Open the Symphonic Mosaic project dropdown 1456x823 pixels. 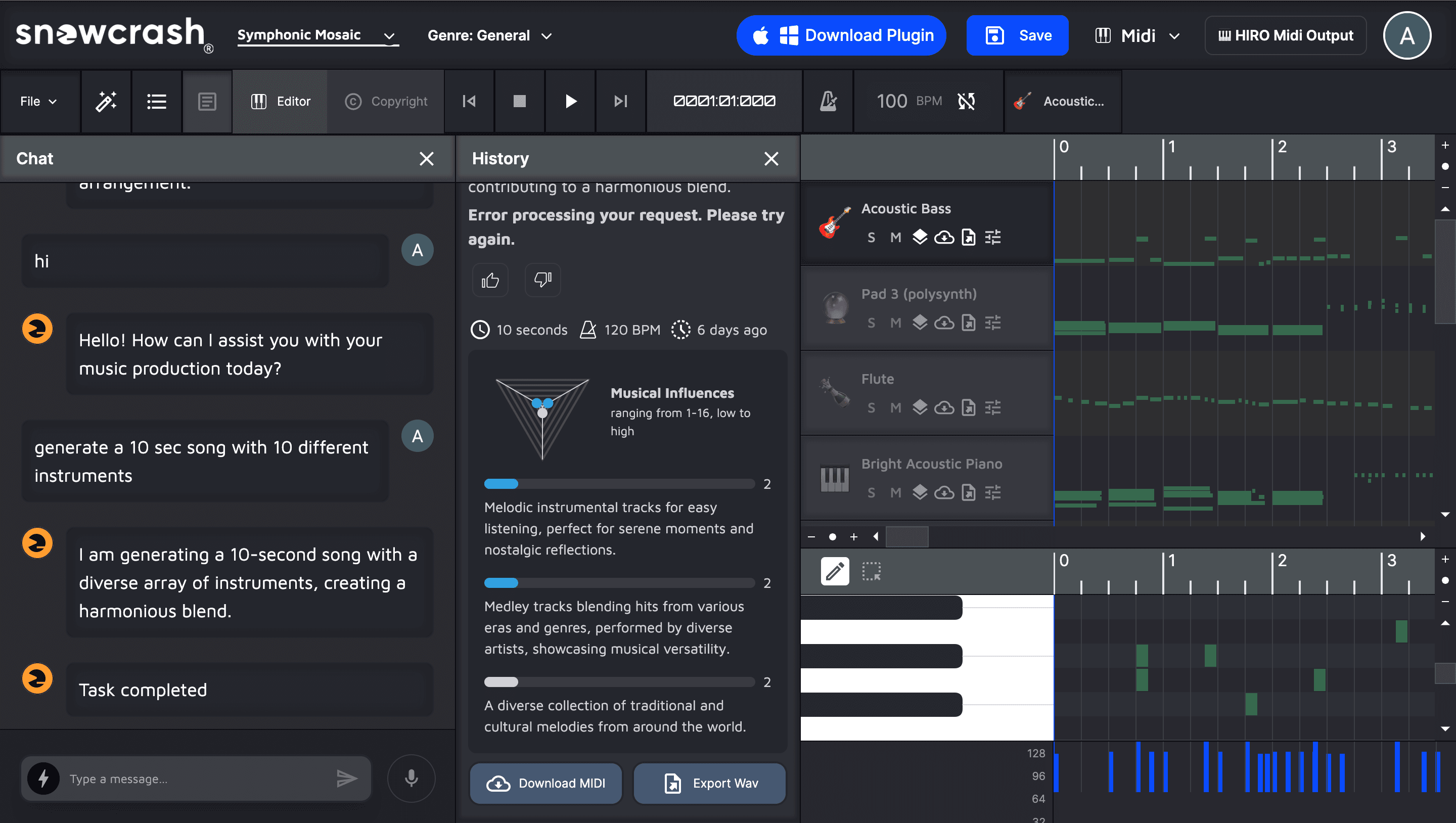pyautogui.click(x=317, y=35)
